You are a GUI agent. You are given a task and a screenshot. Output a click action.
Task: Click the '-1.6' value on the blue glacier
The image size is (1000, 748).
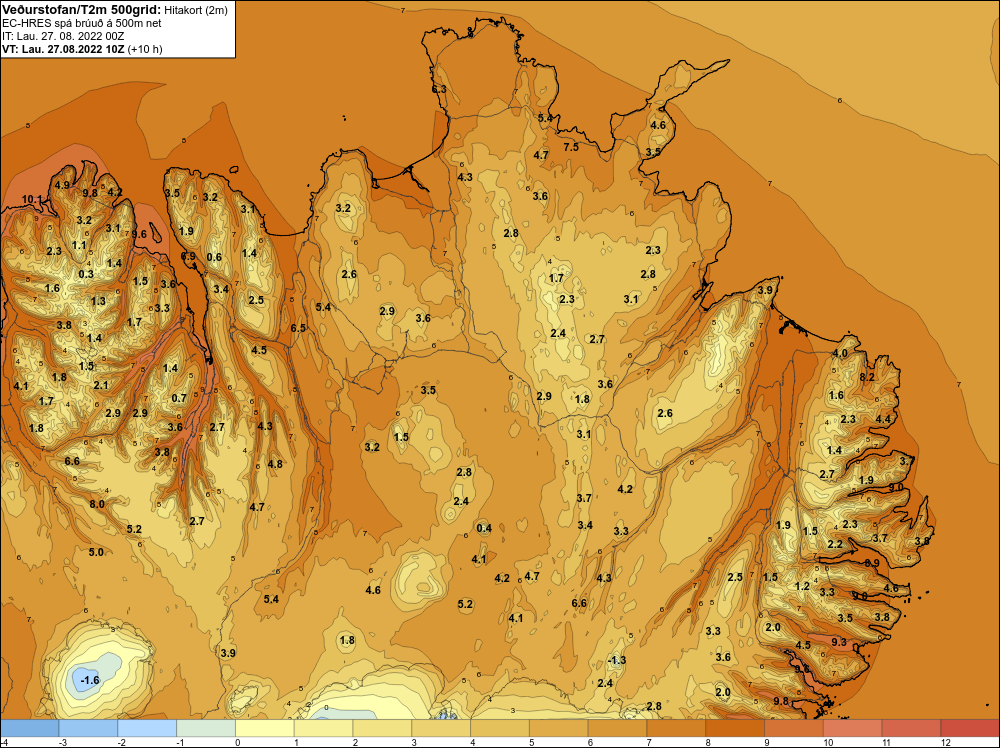[90, 680]
